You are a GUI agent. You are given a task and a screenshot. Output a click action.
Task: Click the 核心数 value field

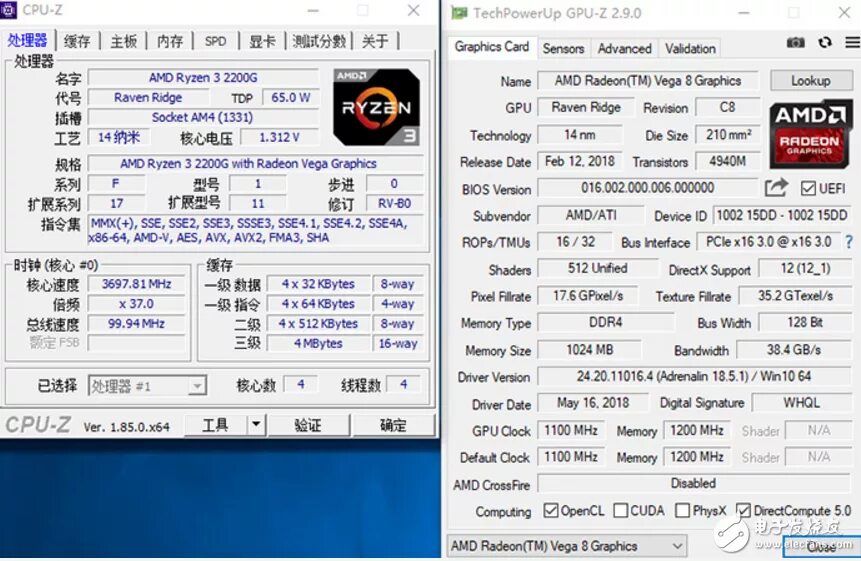click(300, 384)
